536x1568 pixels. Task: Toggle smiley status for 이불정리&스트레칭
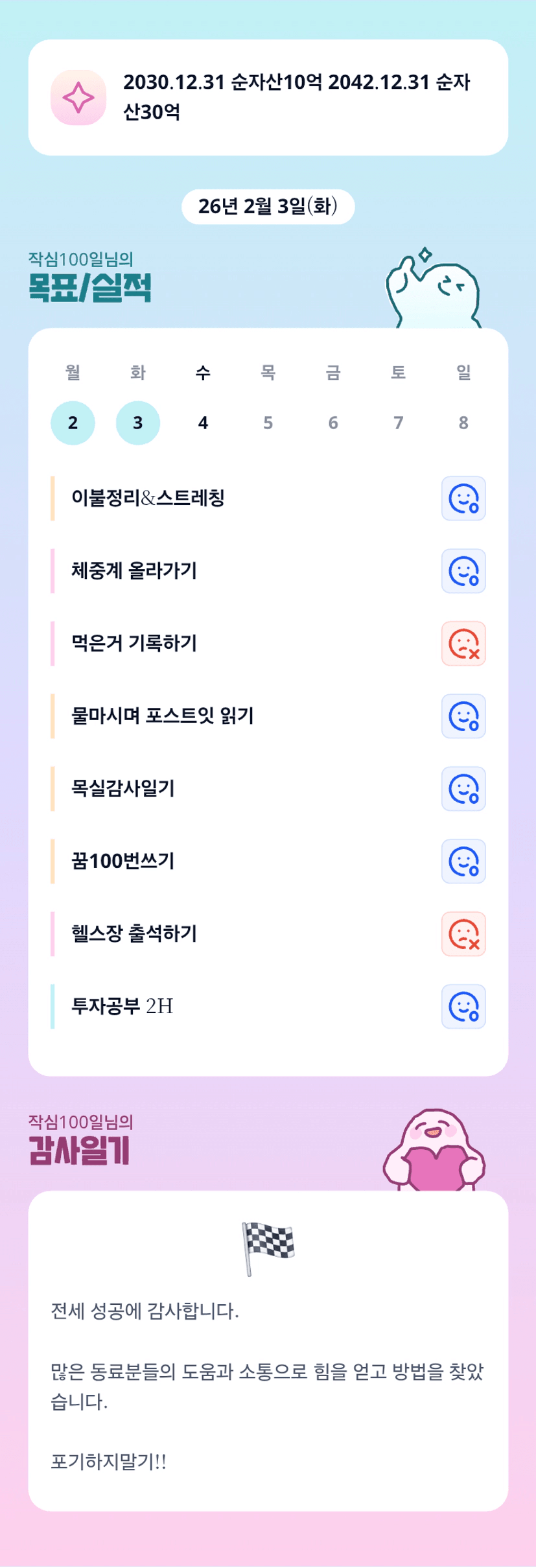463,498
